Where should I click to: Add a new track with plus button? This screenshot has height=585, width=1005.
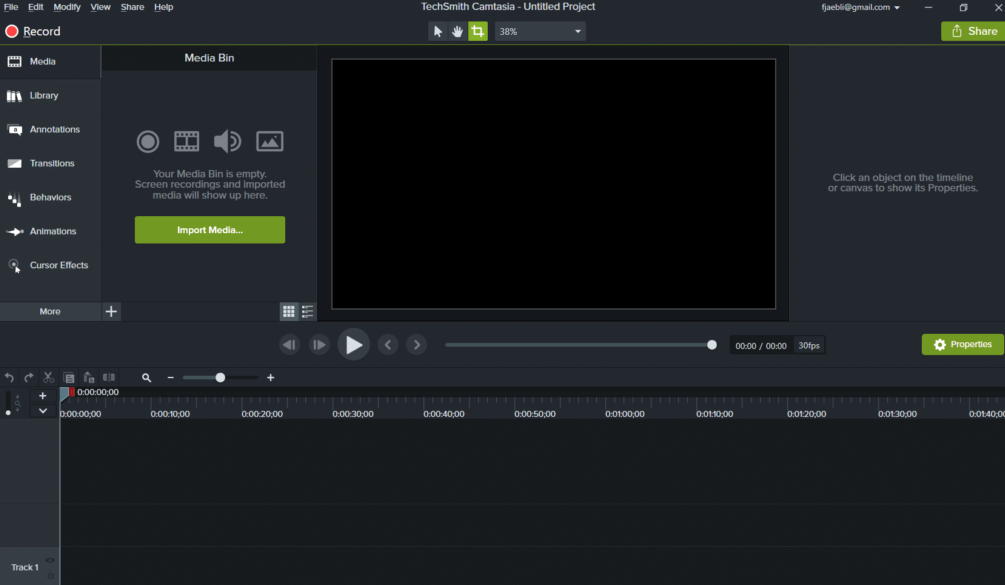tap(43, 396)
